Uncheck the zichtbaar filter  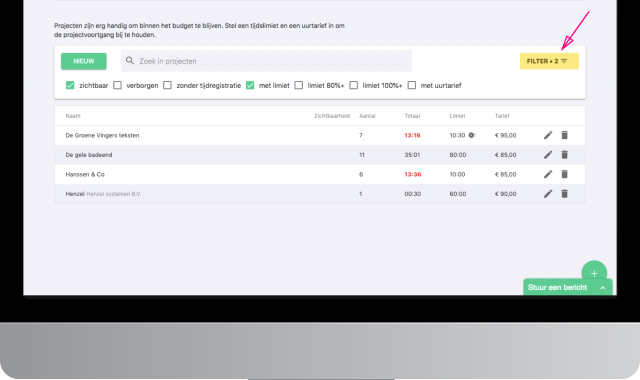point(70,85)
